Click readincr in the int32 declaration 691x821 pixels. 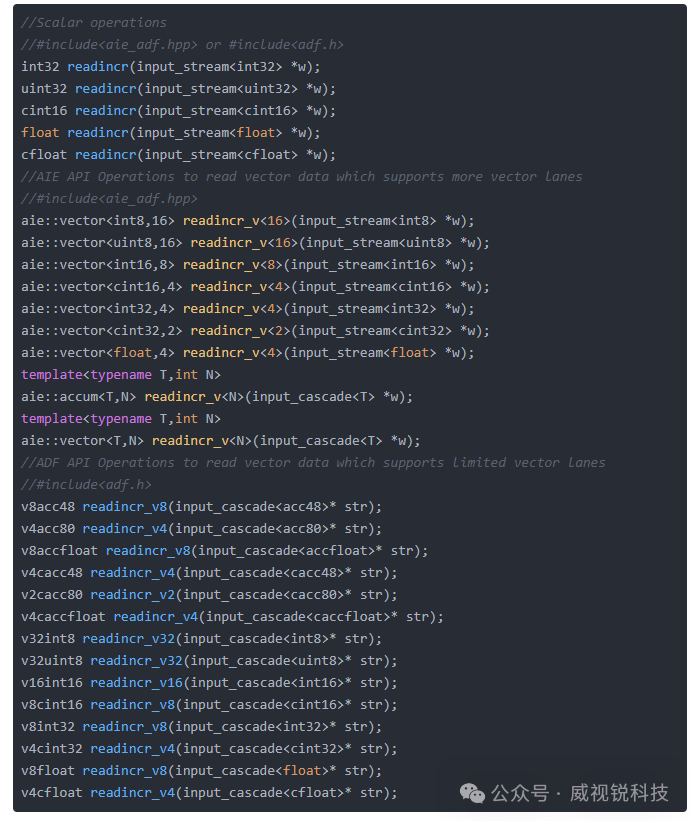coord(98,66)
